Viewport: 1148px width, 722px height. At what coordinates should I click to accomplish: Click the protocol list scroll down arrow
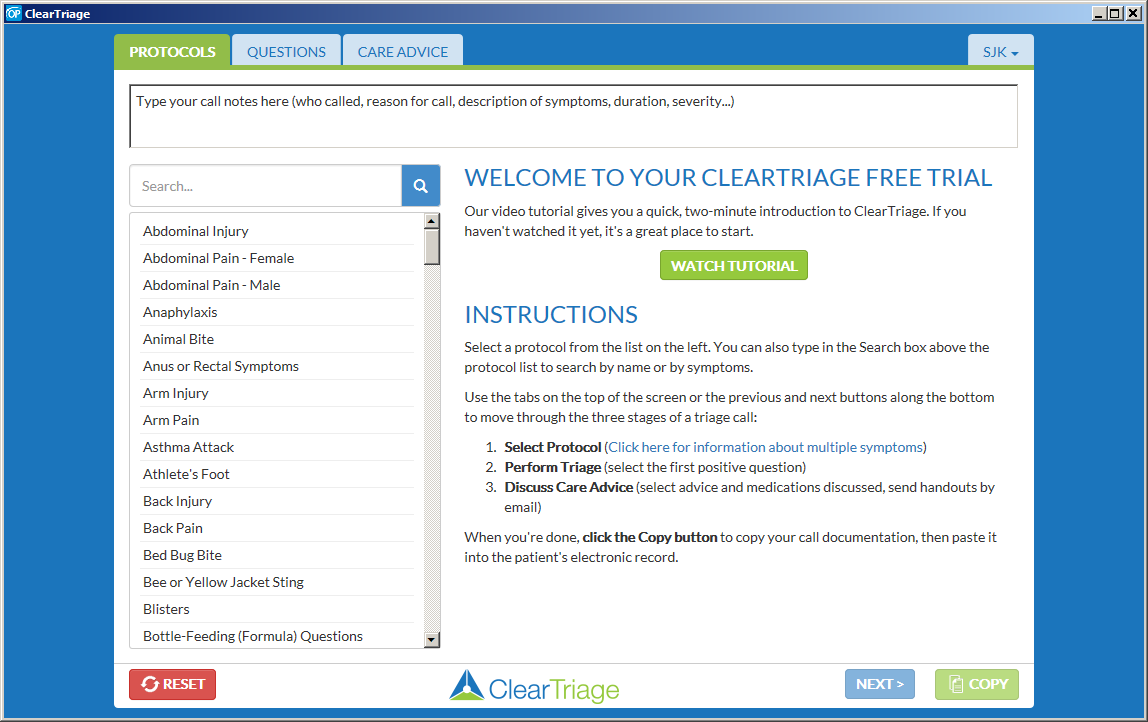[x=432, y=640]
